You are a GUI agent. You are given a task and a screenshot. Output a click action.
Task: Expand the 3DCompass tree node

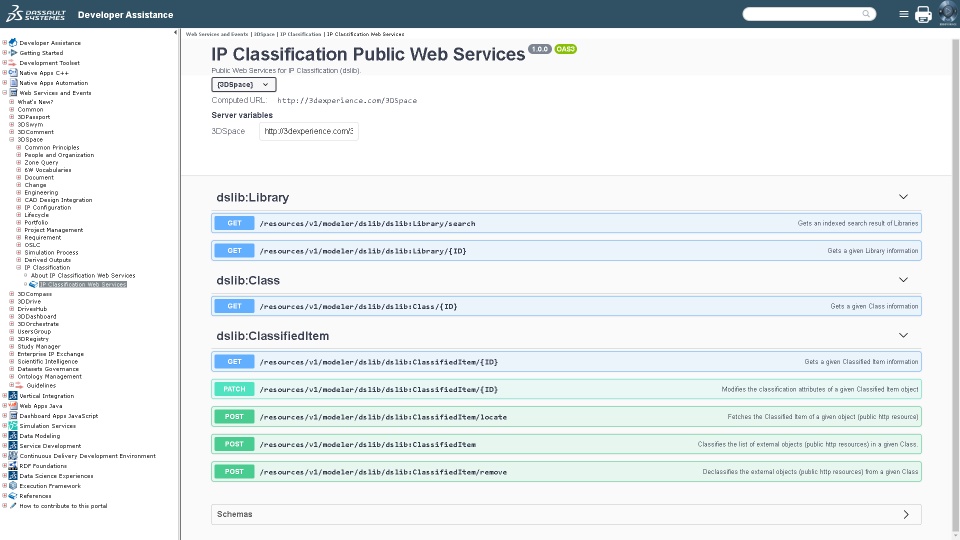tap(12, 294)
